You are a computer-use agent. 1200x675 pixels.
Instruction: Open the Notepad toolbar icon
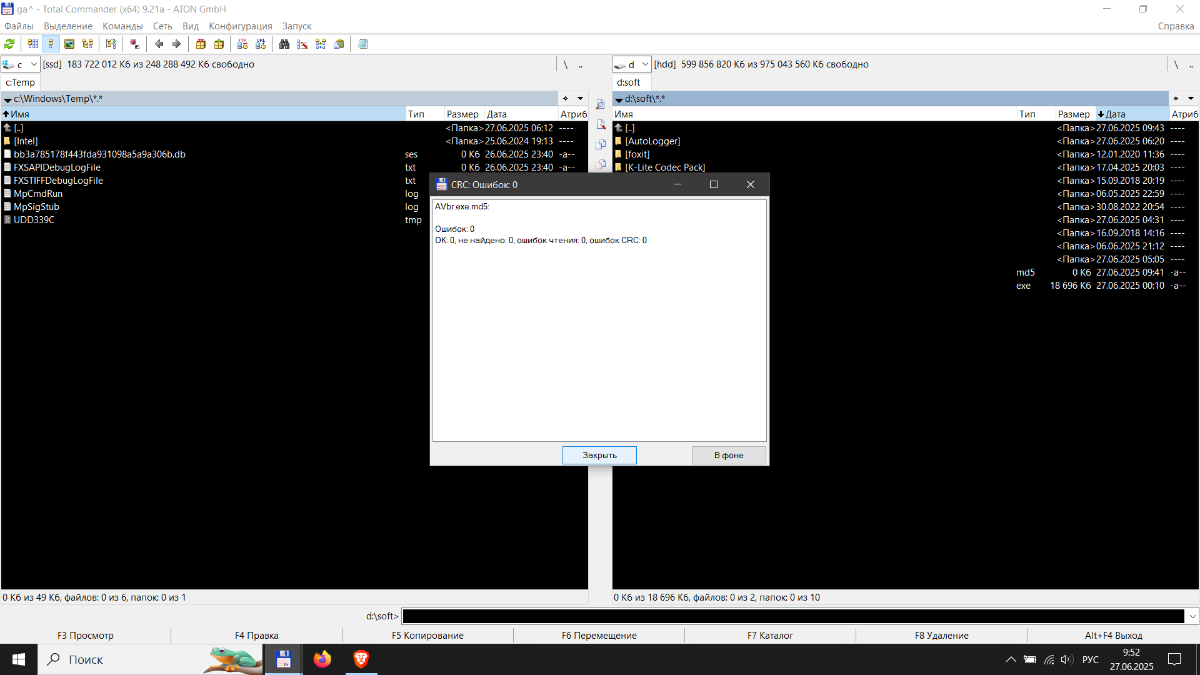362,44
